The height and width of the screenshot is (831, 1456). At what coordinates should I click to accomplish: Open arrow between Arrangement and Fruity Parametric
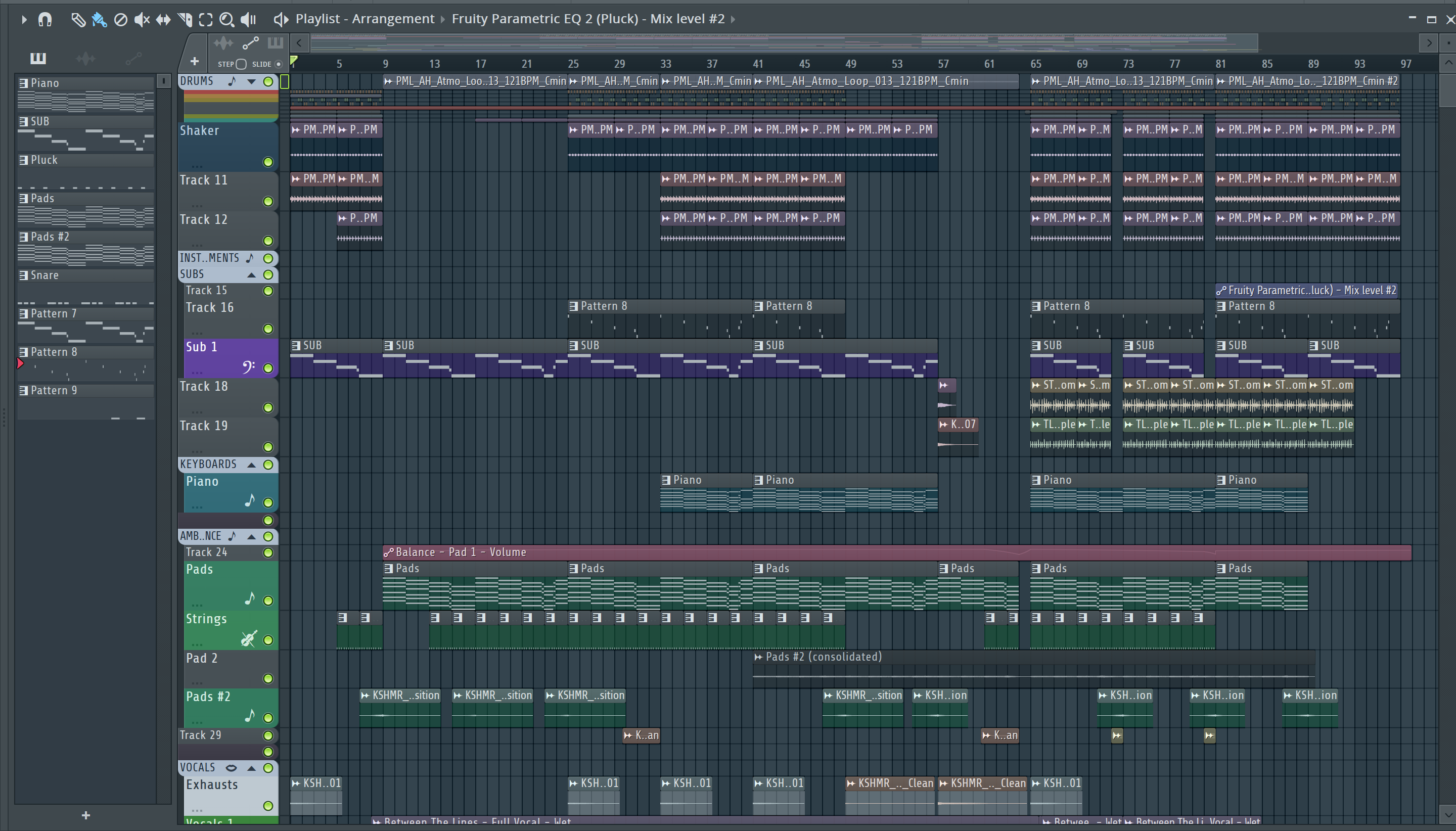tap(443, 19)
